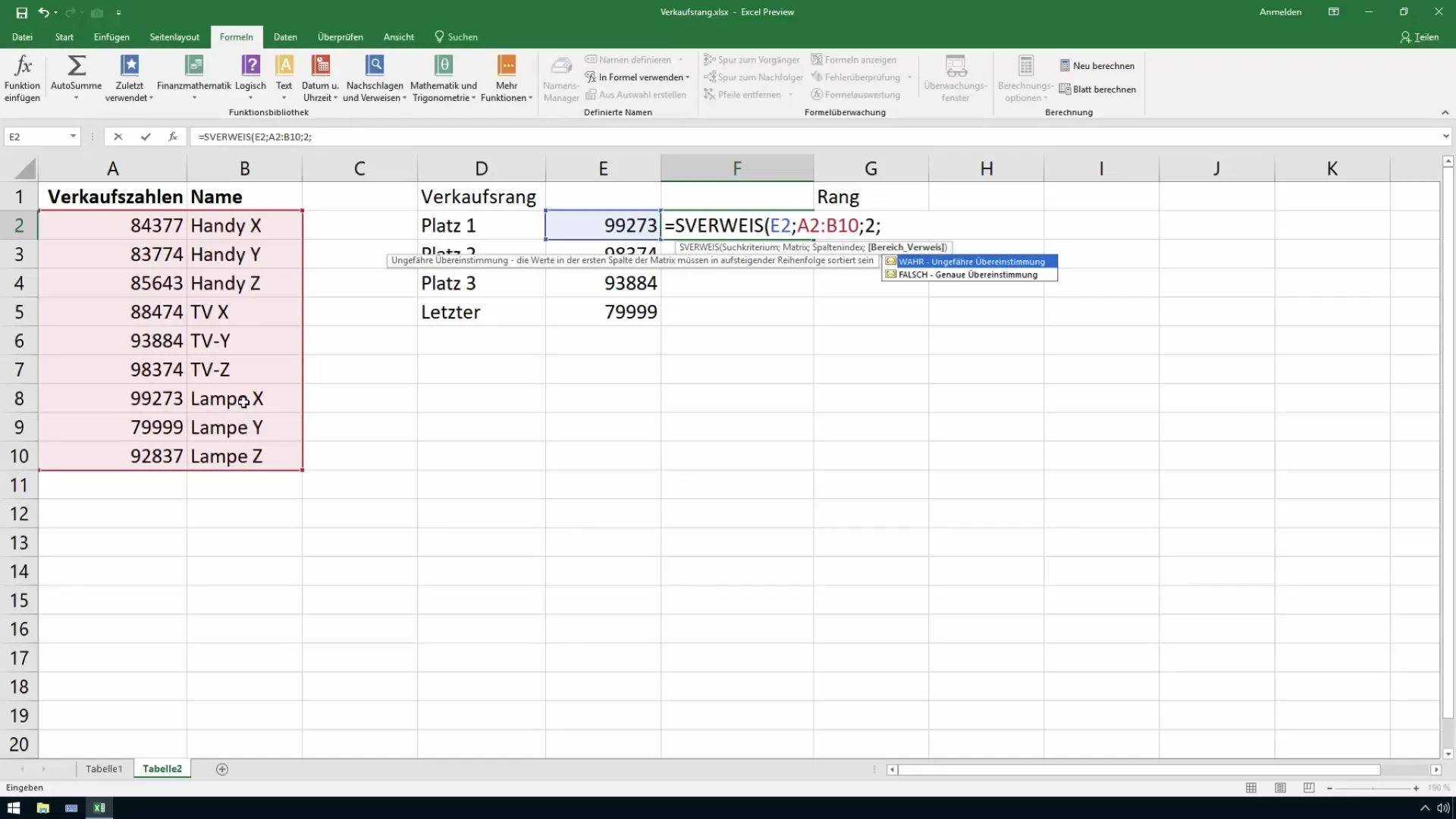
Task: Click the Teilen share button
Action: (x=1420, y=36)
